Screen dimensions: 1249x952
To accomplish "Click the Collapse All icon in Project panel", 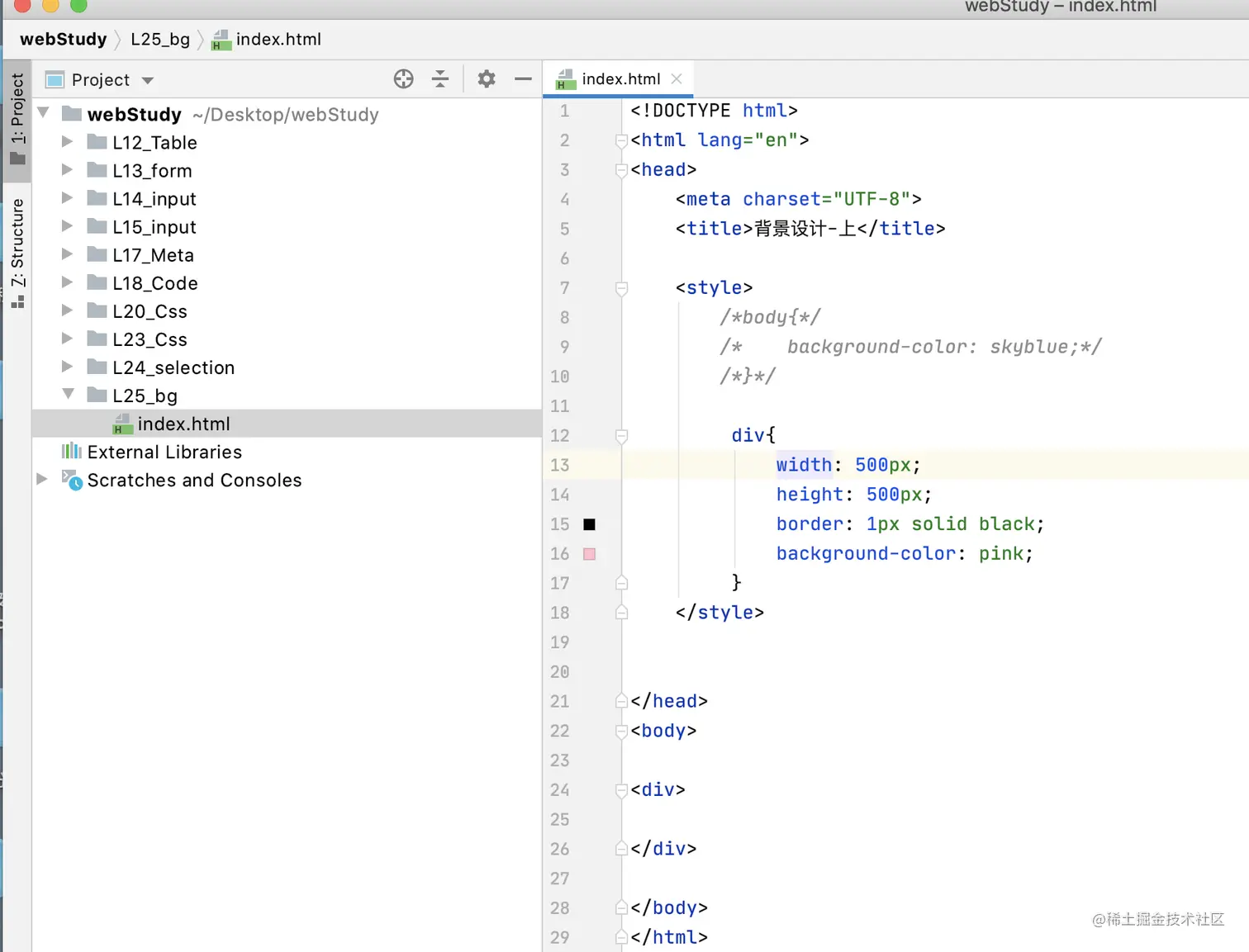I will point(440,79).
